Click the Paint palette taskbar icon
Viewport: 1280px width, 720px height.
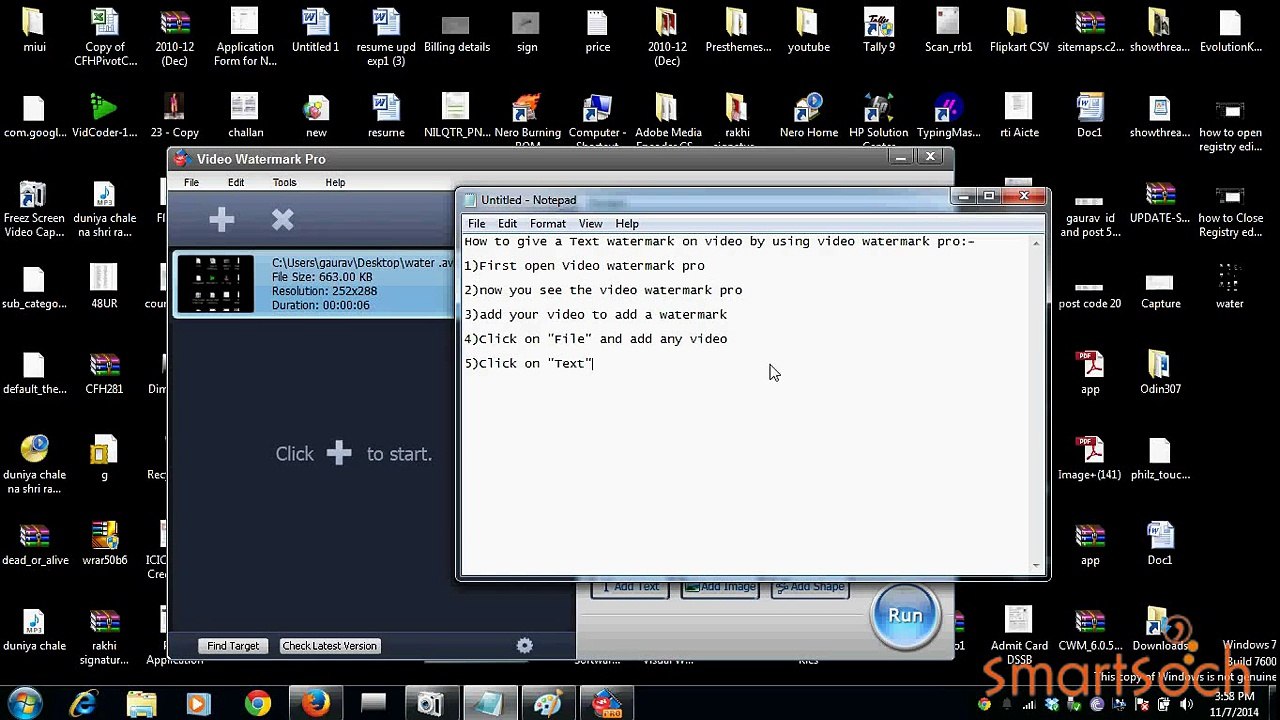click(547, 704)
